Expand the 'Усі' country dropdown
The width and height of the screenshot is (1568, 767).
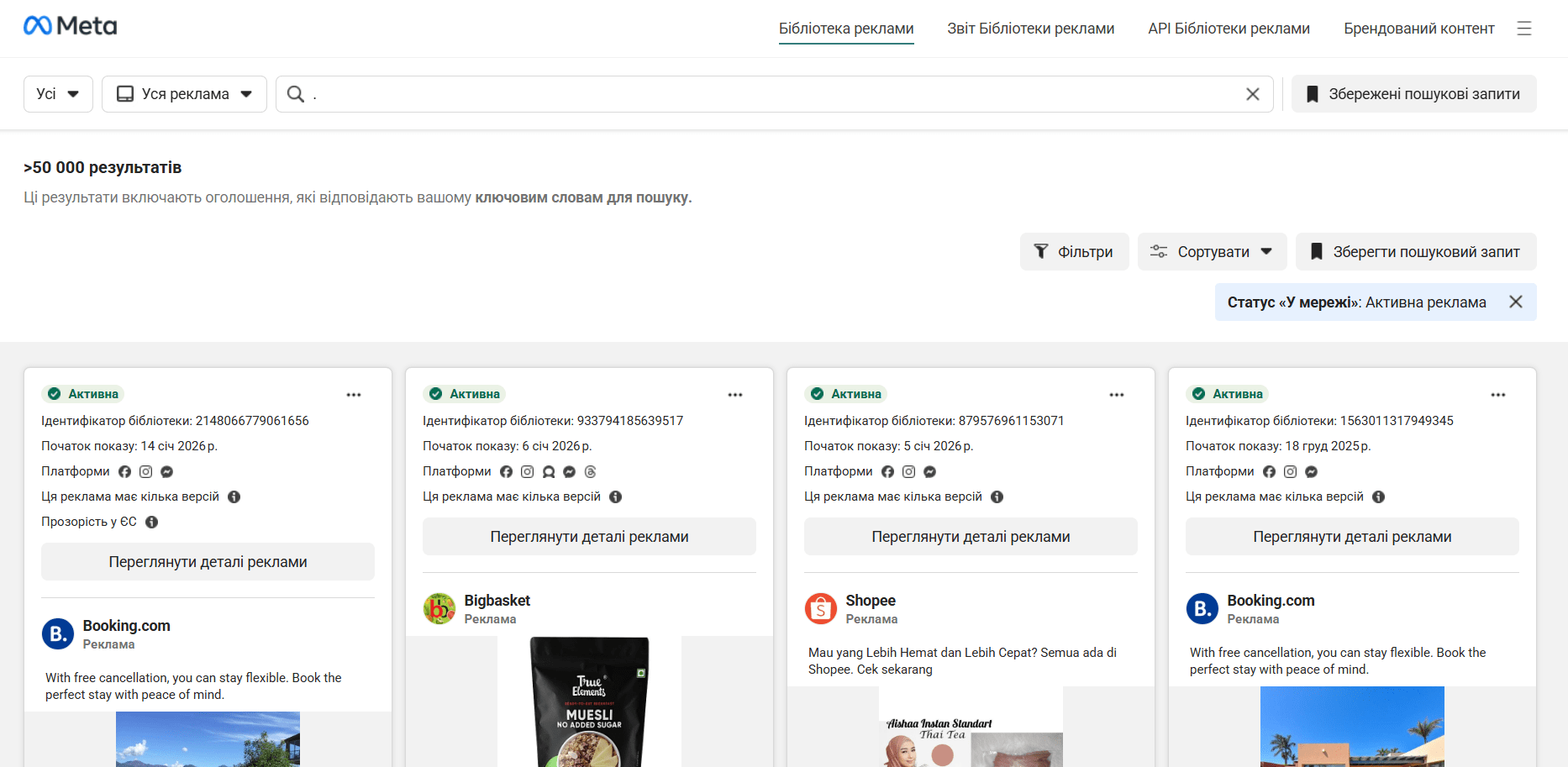(x=58, y=94)
